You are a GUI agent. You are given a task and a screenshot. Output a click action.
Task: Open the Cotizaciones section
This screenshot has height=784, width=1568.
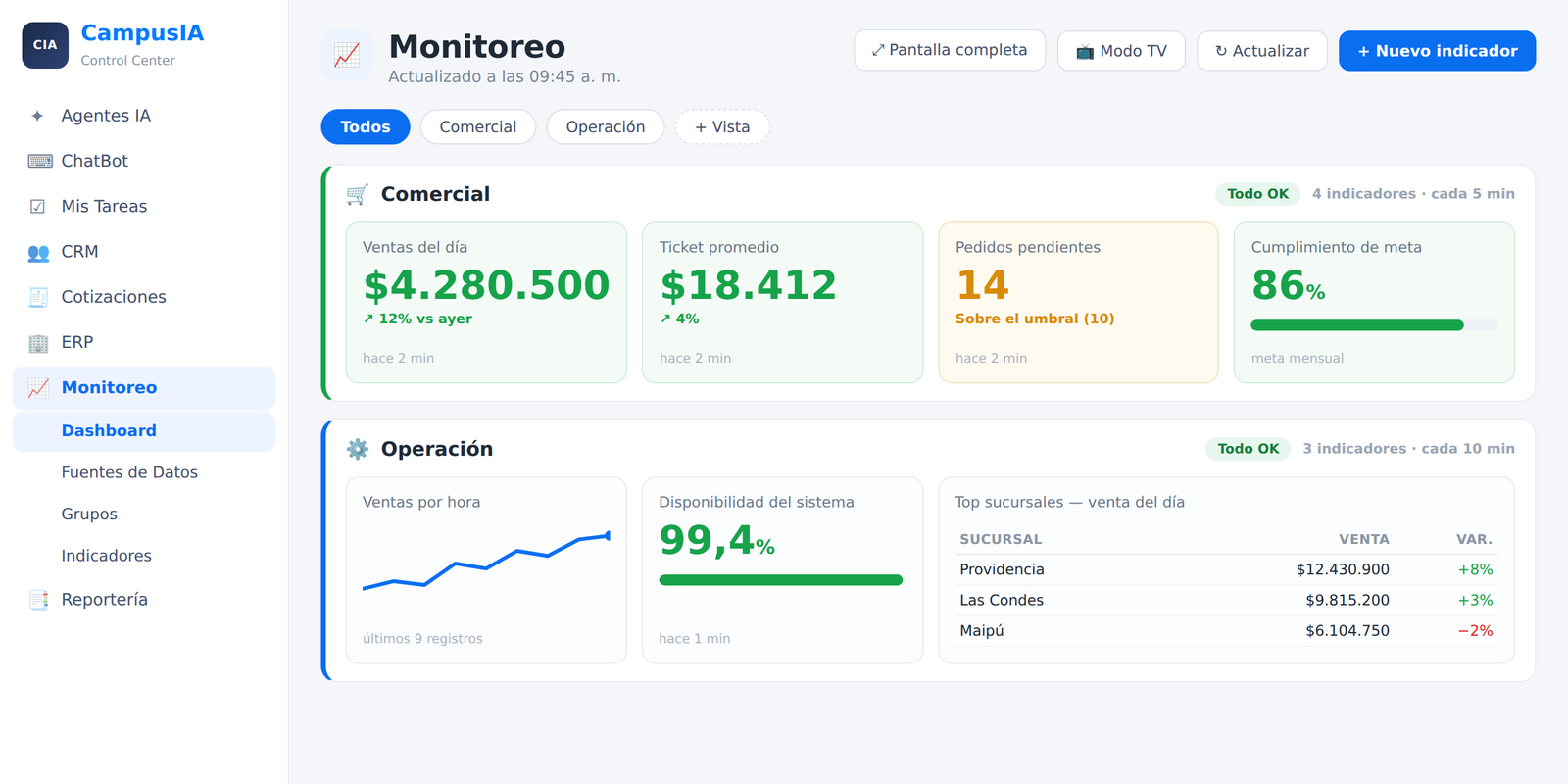click(144, 297)
